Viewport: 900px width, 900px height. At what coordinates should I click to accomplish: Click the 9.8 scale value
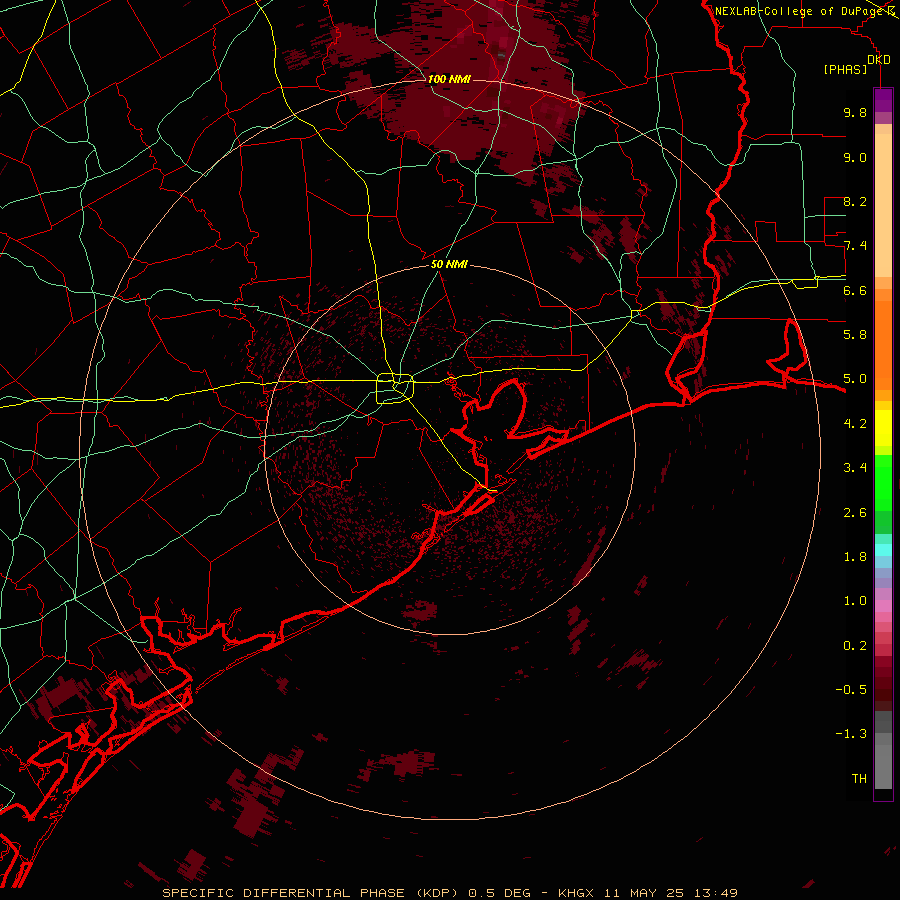coord(855,112)
